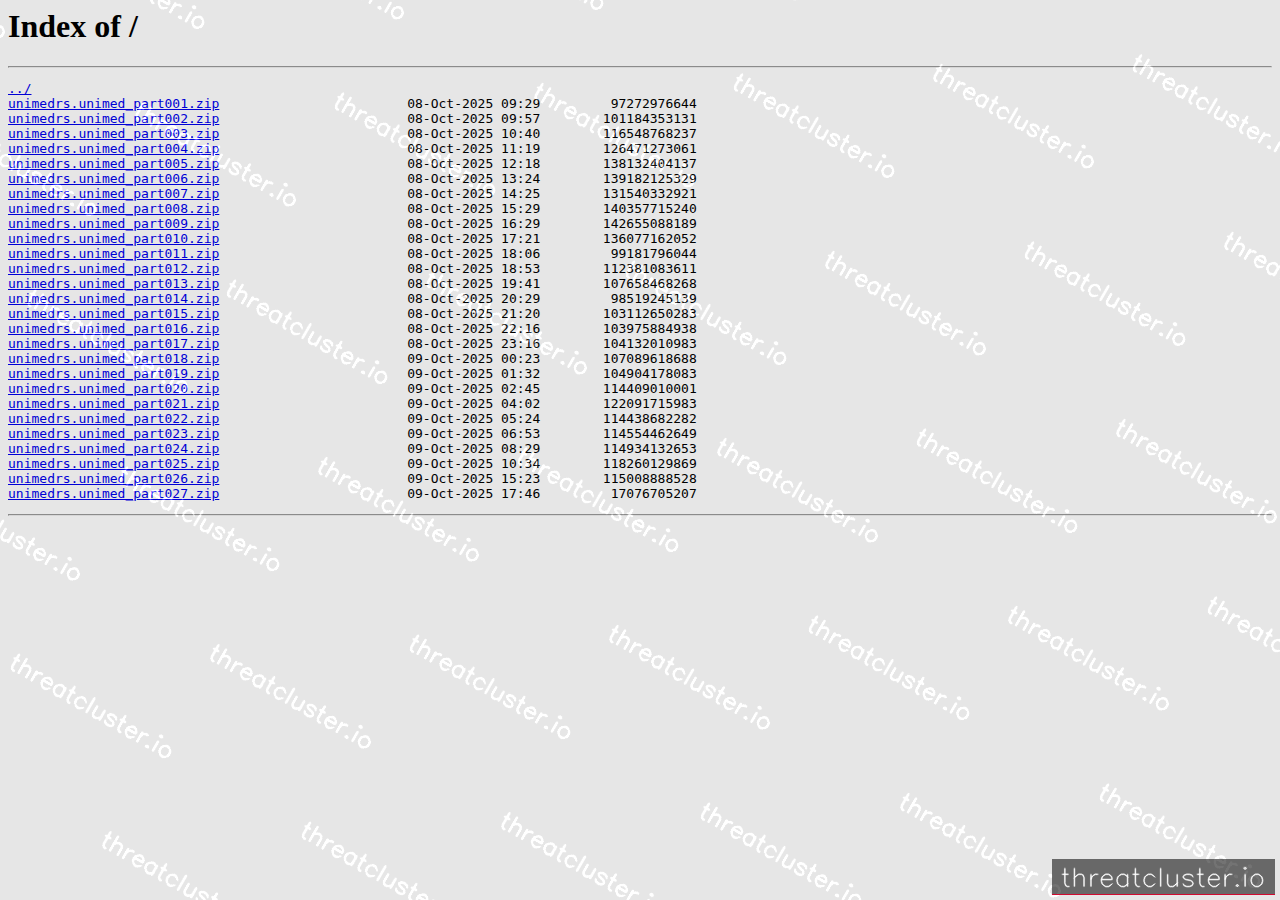This screenshot has width=1280, height=900.
Task: Download unimedrs.unimed_part015.zip
Action: click(x=114, y=314)
